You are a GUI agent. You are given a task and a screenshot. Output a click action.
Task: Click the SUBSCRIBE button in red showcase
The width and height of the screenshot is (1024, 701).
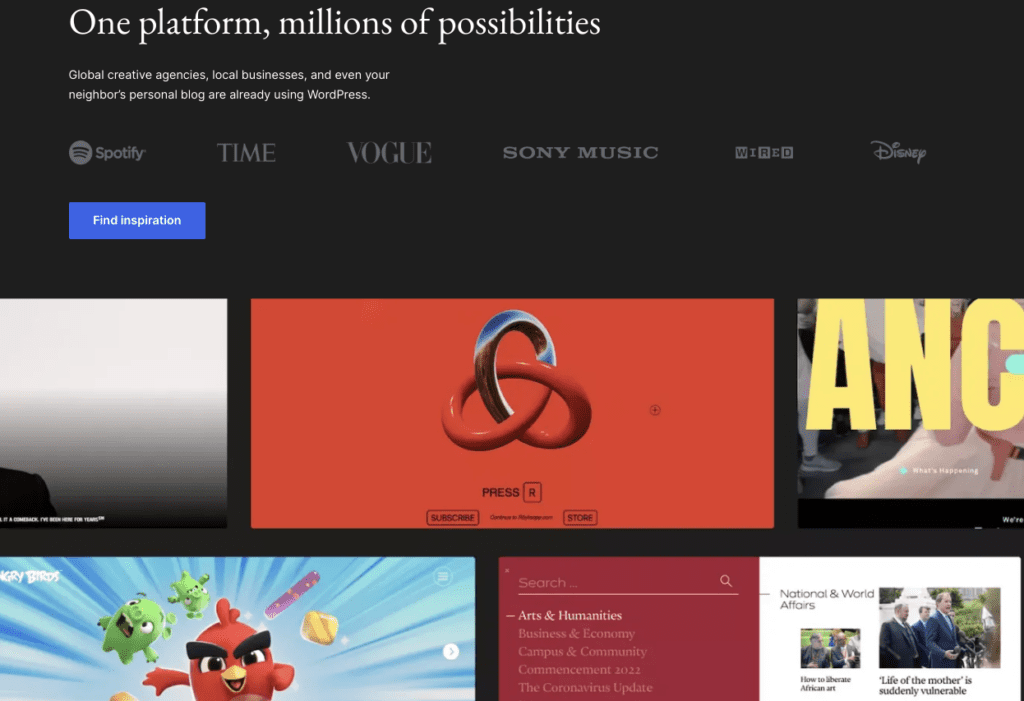(x=453, y=517)
